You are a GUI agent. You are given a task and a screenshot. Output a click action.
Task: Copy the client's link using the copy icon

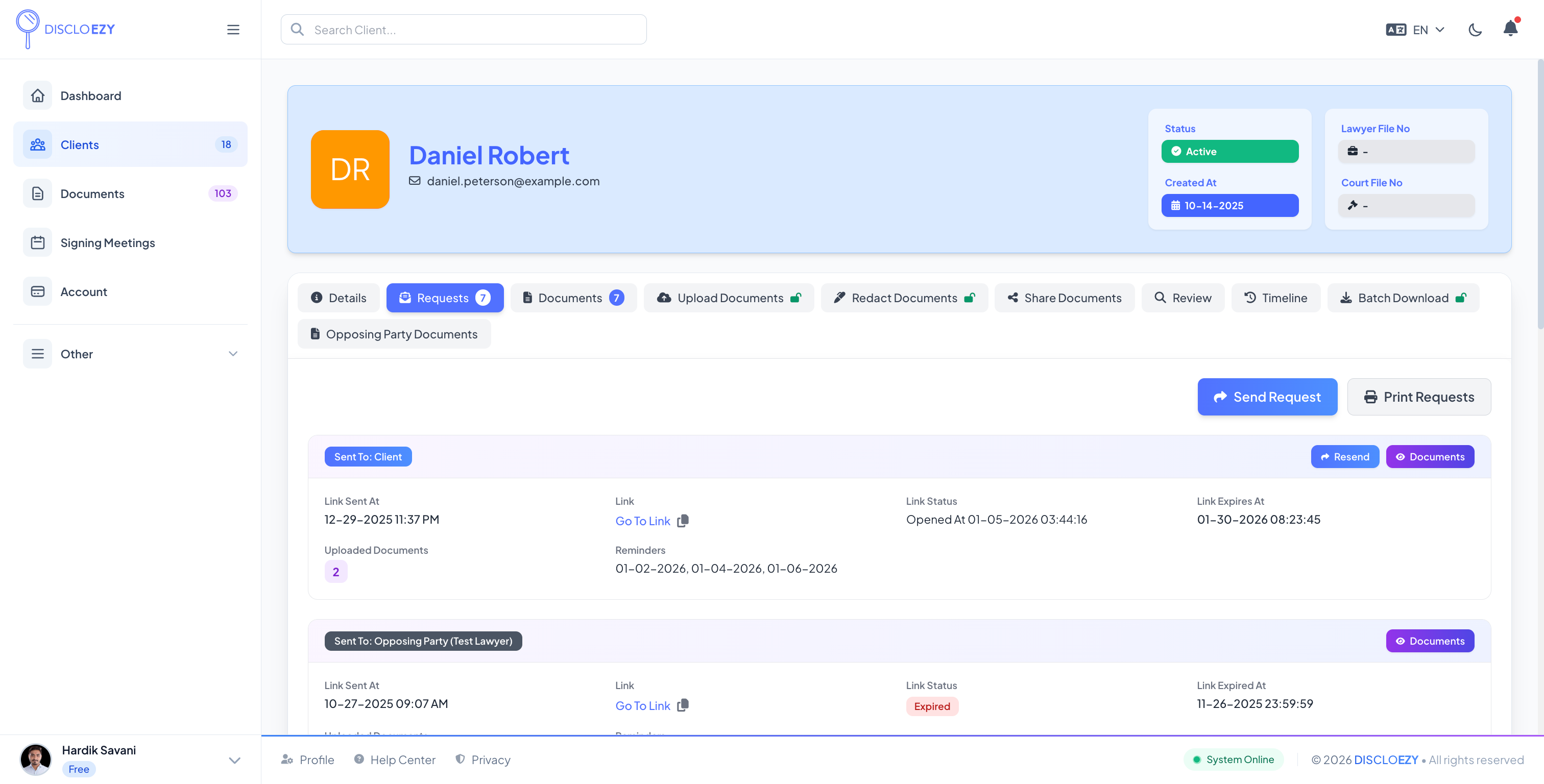coord(683,521)
